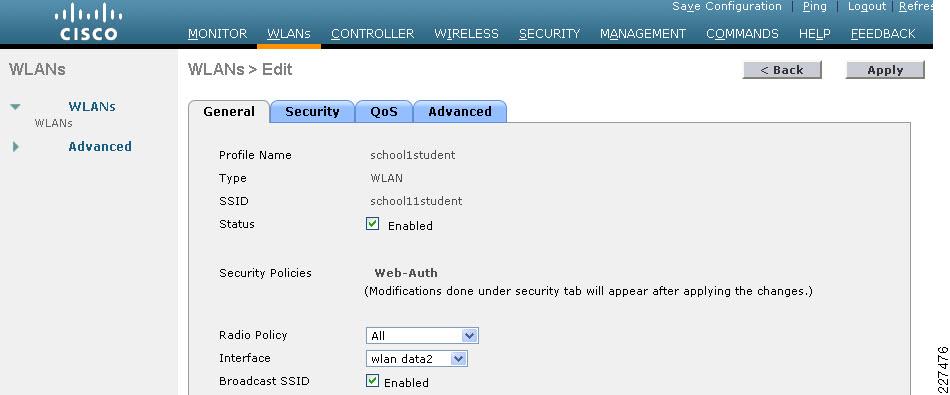
Task: Open the MONITOR menu
Action: (218, 34)
